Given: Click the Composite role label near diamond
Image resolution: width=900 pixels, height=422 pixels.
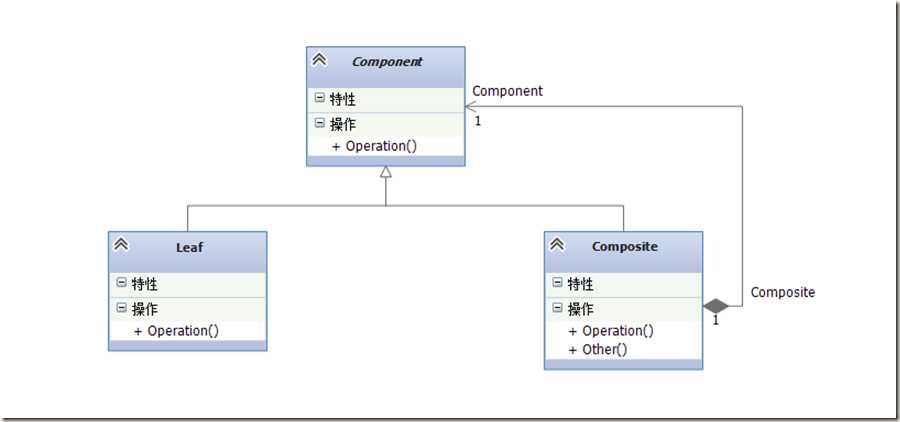Looking at the screenshot, I should 783,292.
